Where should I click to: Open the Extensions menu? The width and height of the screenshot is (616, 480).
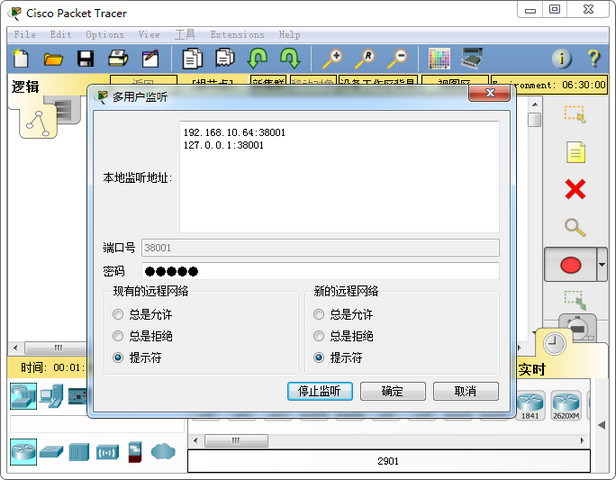pyautogui.click(x=237, y=35)
